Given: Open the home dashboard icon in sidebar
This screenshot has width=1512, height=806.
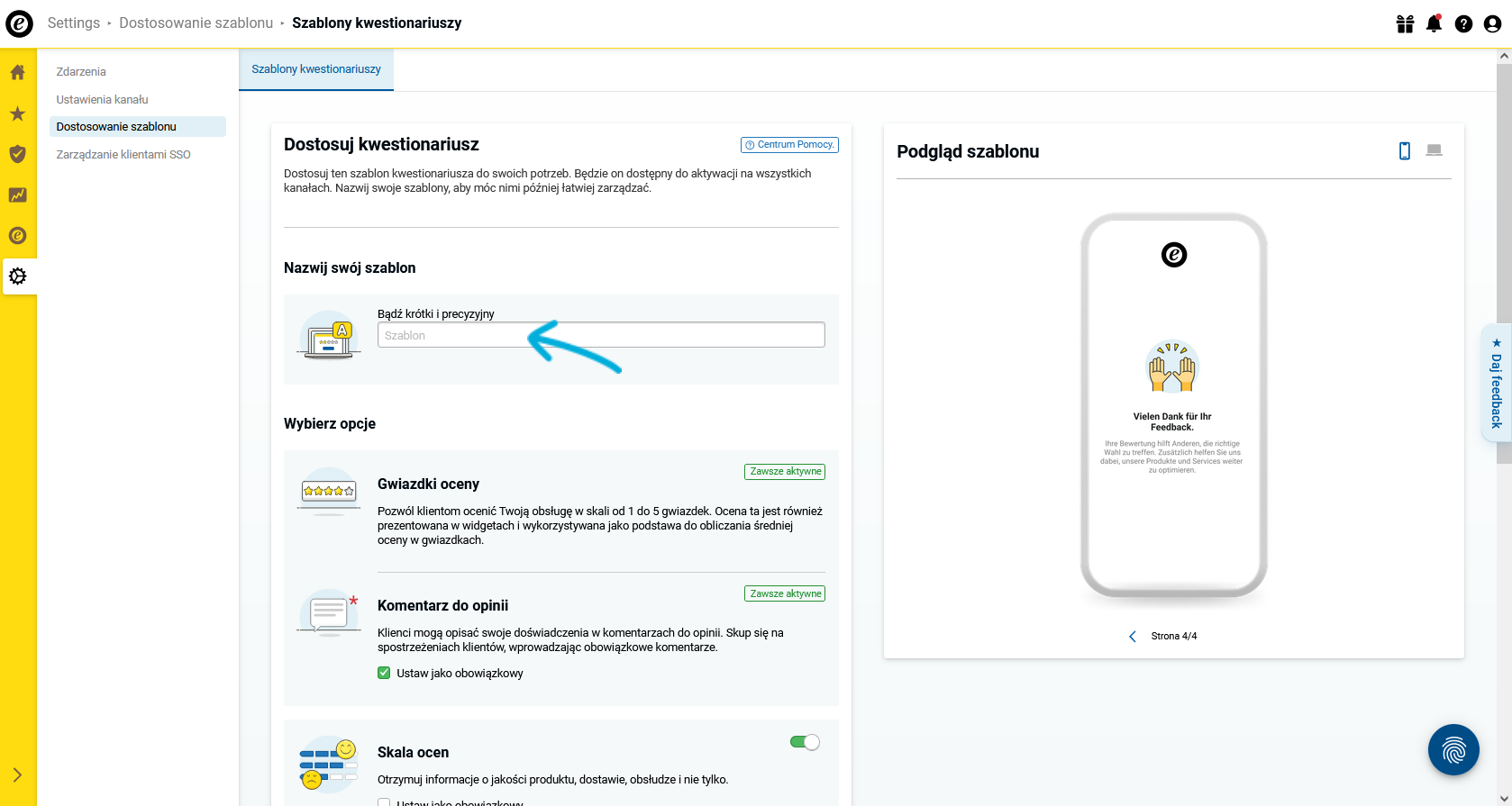Looking at the screenshot, I should [x=17, y=72].
